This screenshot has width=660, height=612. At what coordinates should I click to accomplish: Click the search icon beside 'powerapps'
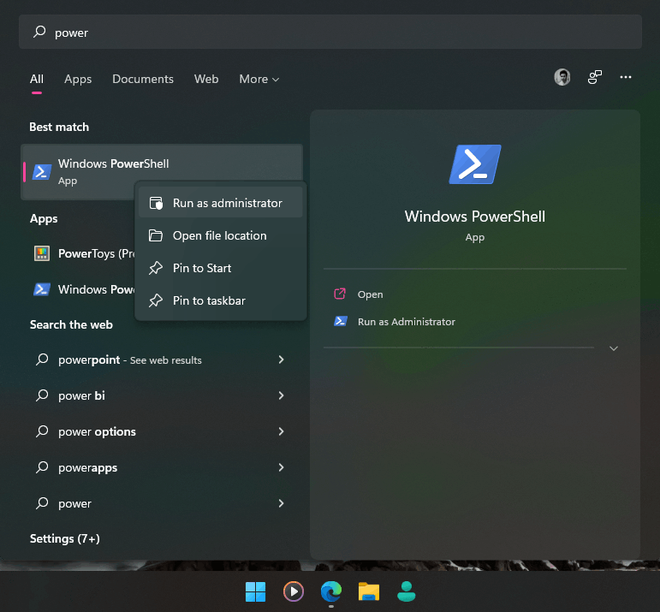pos(42,467)
